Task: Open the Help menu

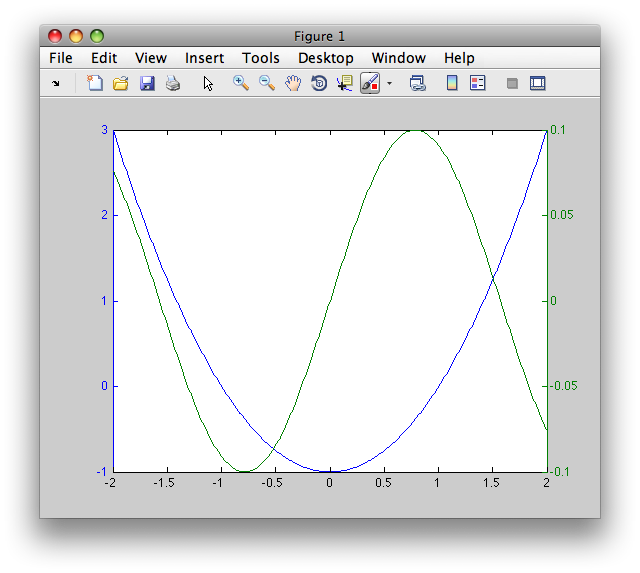Action: click(x=459, y=58)
